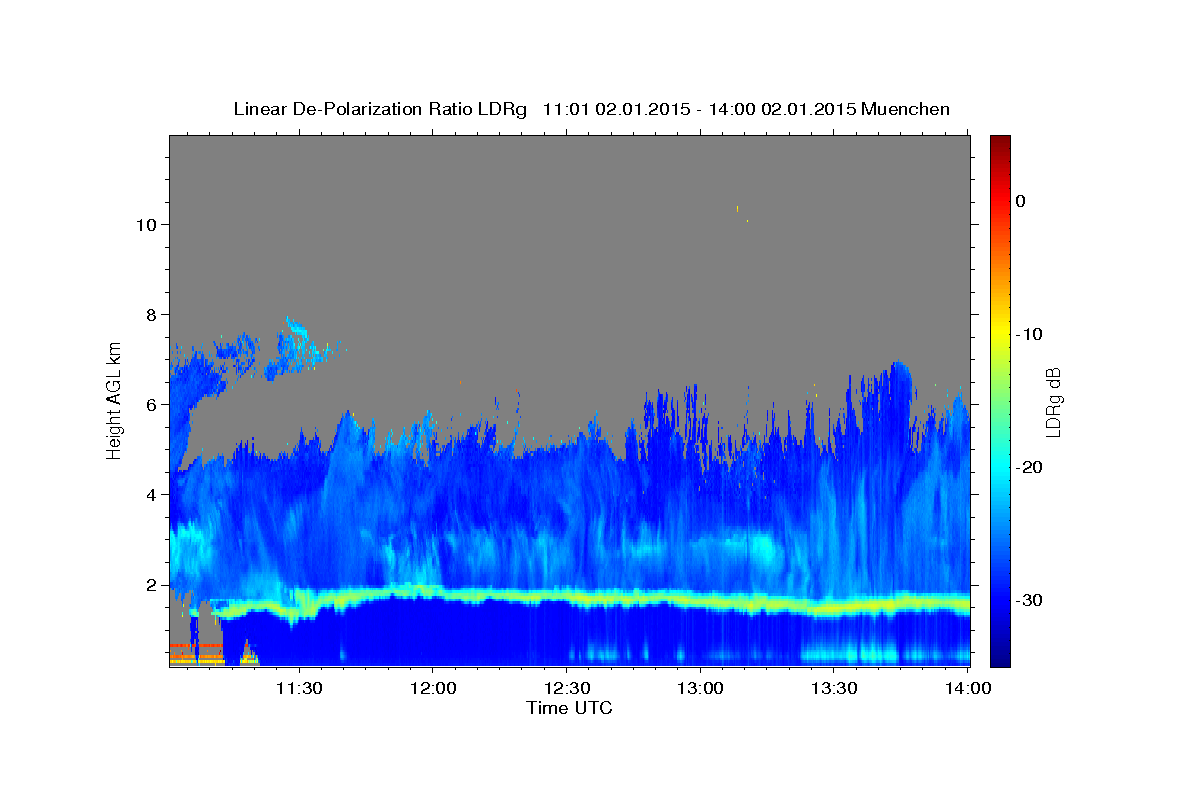The image size is (1200, 800).
Task: Click the 12:30 time axis label
Action: coord(566,688)
